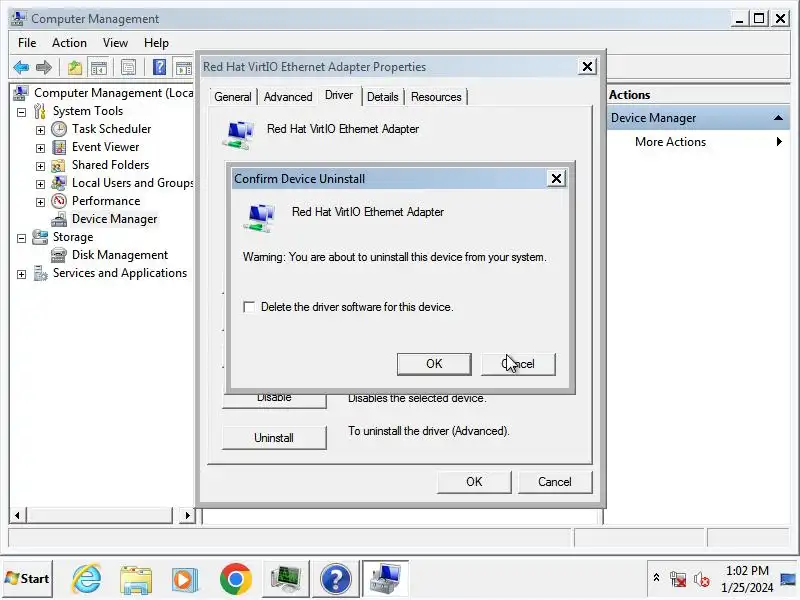The width and height of the screenshot is (800, 600).
Task: Select Computer Management (Local) root node
Action: 113,93
